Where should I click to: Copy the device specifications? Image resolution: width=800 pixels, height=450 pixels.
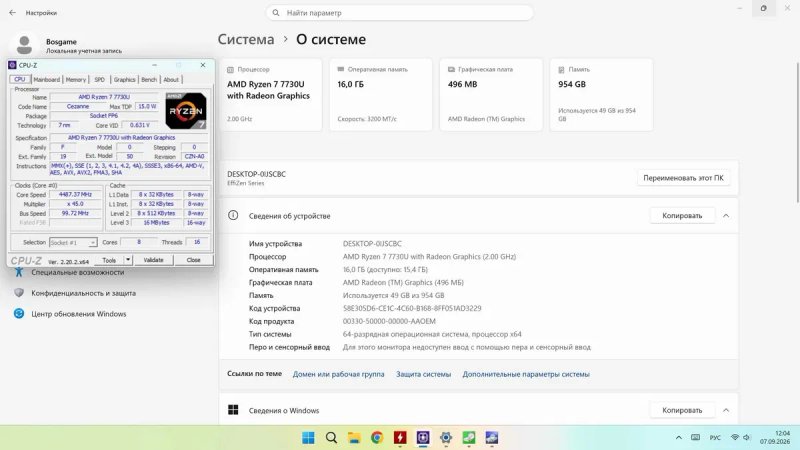pos(682,215)
